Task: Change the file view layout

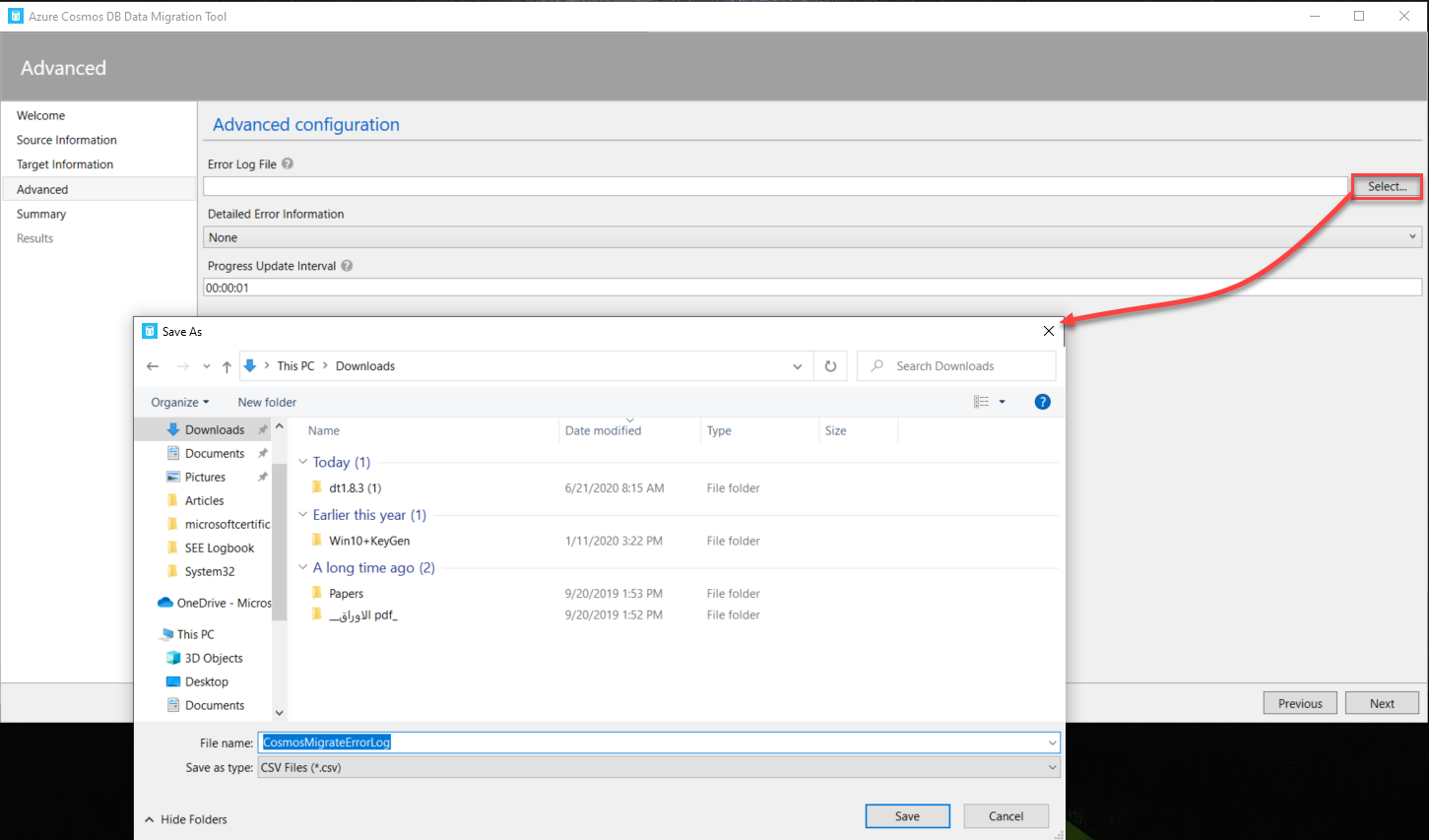Action: pyautogui.click(x=981, y=402)
